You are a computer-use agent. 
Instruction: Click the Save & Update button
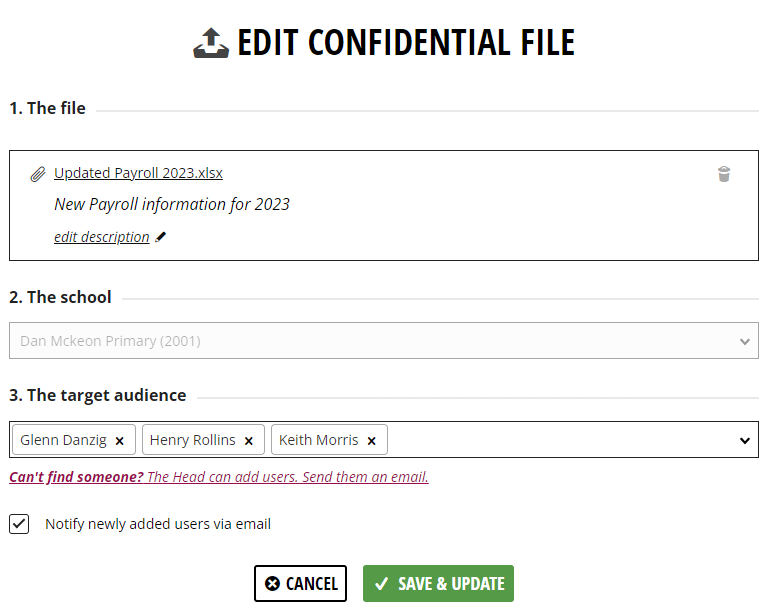(438, 583)
